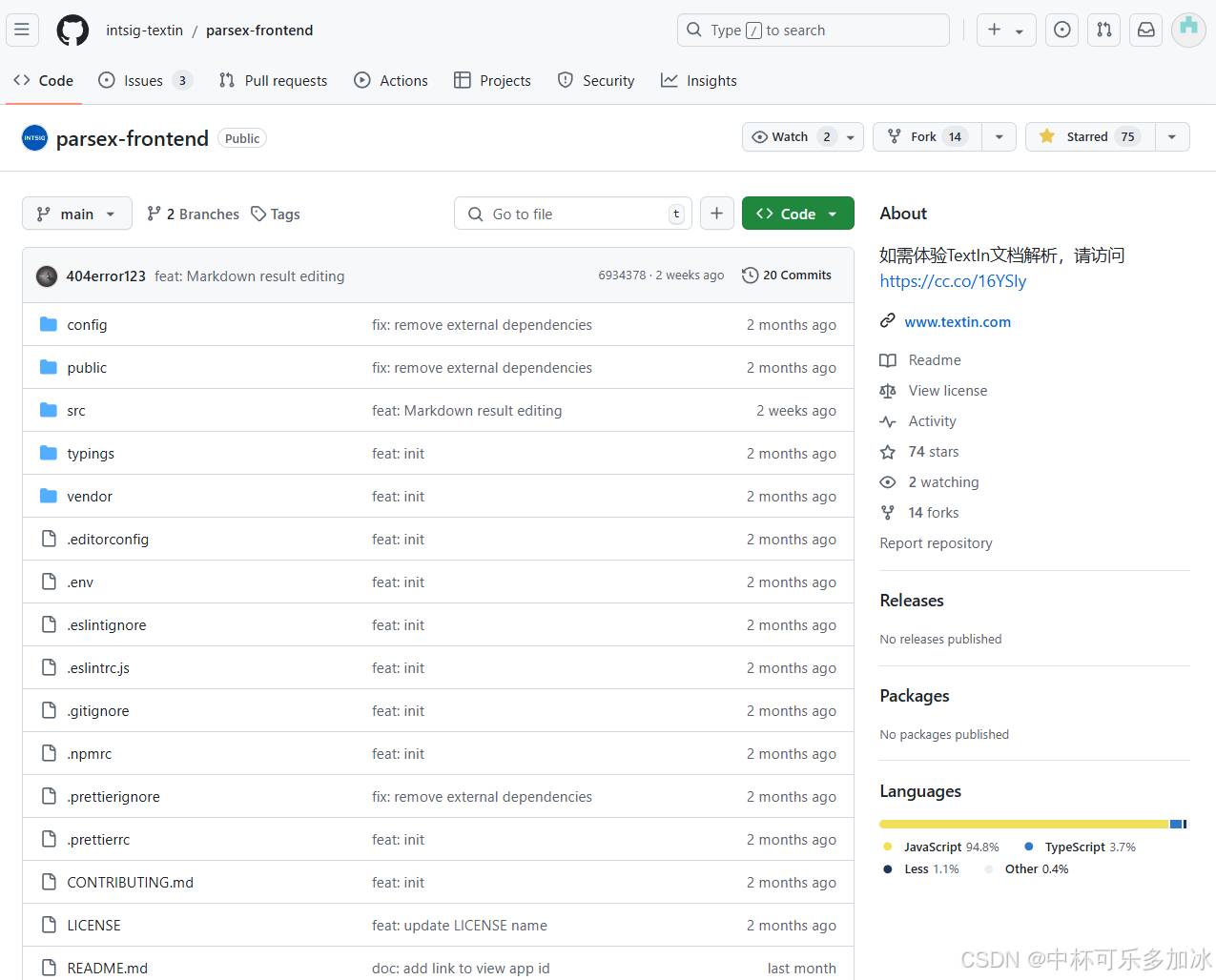Screen dimensions: 1216x980
Task: Click the user avatar in top right
Action: (1188, 30)
